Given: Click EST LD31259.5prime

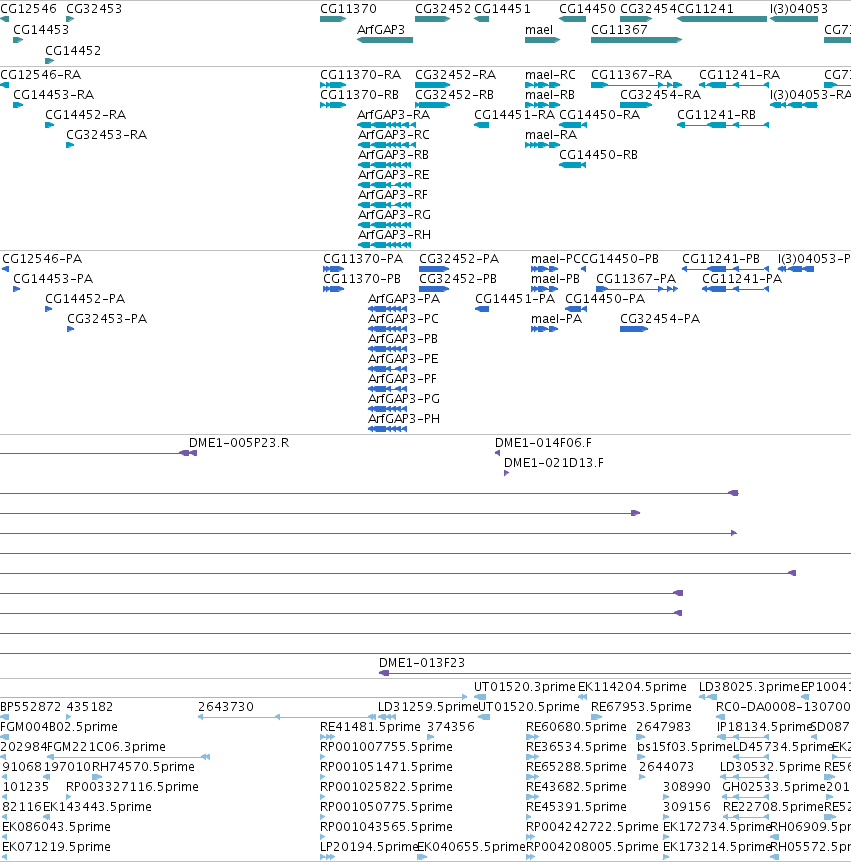Looking at the screenshot, I should (x=428, y=707).
